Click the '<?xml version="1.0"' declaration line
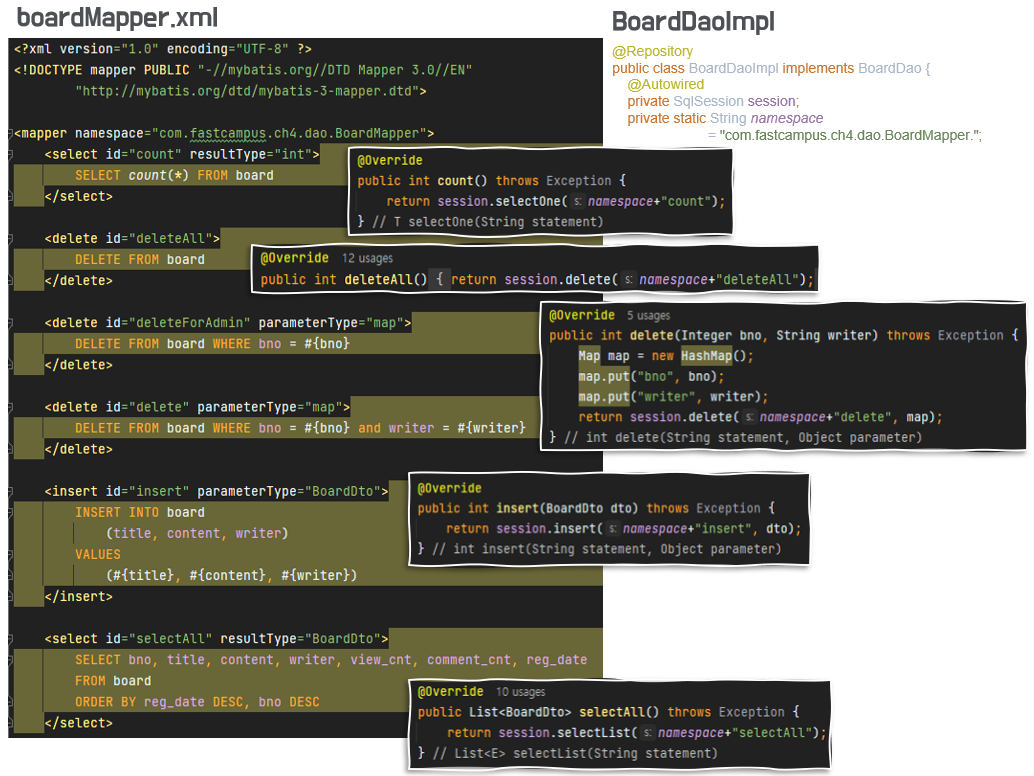The height and width of the screenshot is (776, 1034). click(163, 49)
